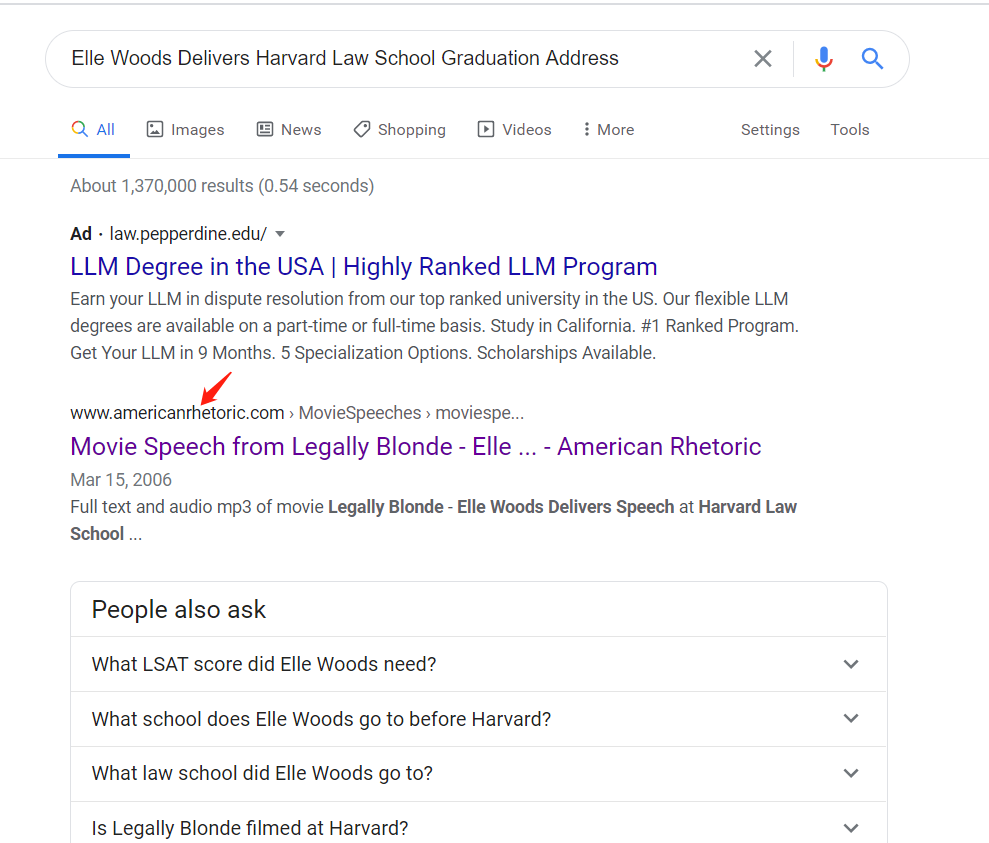
Task: Switch to the Shopping tab
Action: [399, 129]
